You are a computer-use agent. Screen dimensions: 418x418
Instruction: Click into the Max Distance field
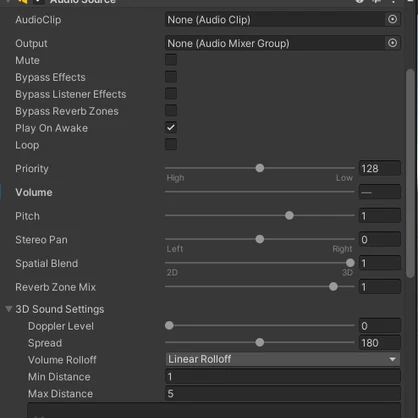[283, 394]
